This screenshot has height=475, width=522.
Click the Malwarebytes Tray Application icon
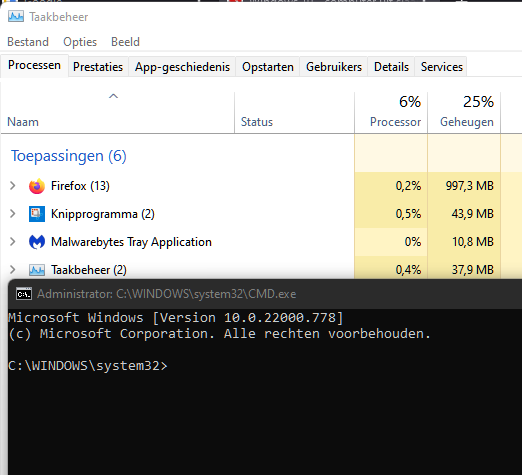click(37, 242)
